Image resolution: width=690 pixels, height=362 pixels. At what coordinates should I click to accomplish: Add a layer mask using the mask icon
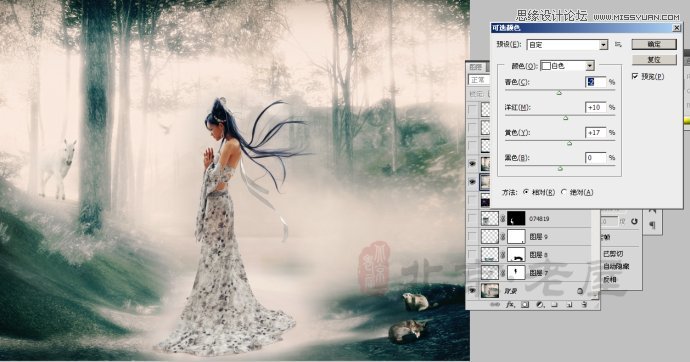pos(525,304)
